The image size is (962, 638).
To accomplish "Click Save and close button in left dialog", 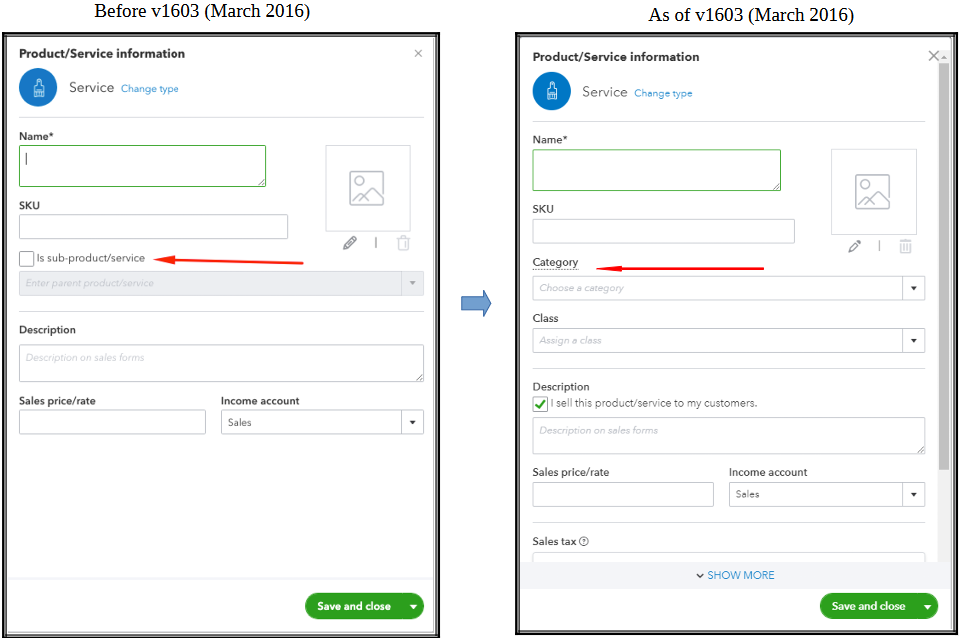I will point(354,606).
